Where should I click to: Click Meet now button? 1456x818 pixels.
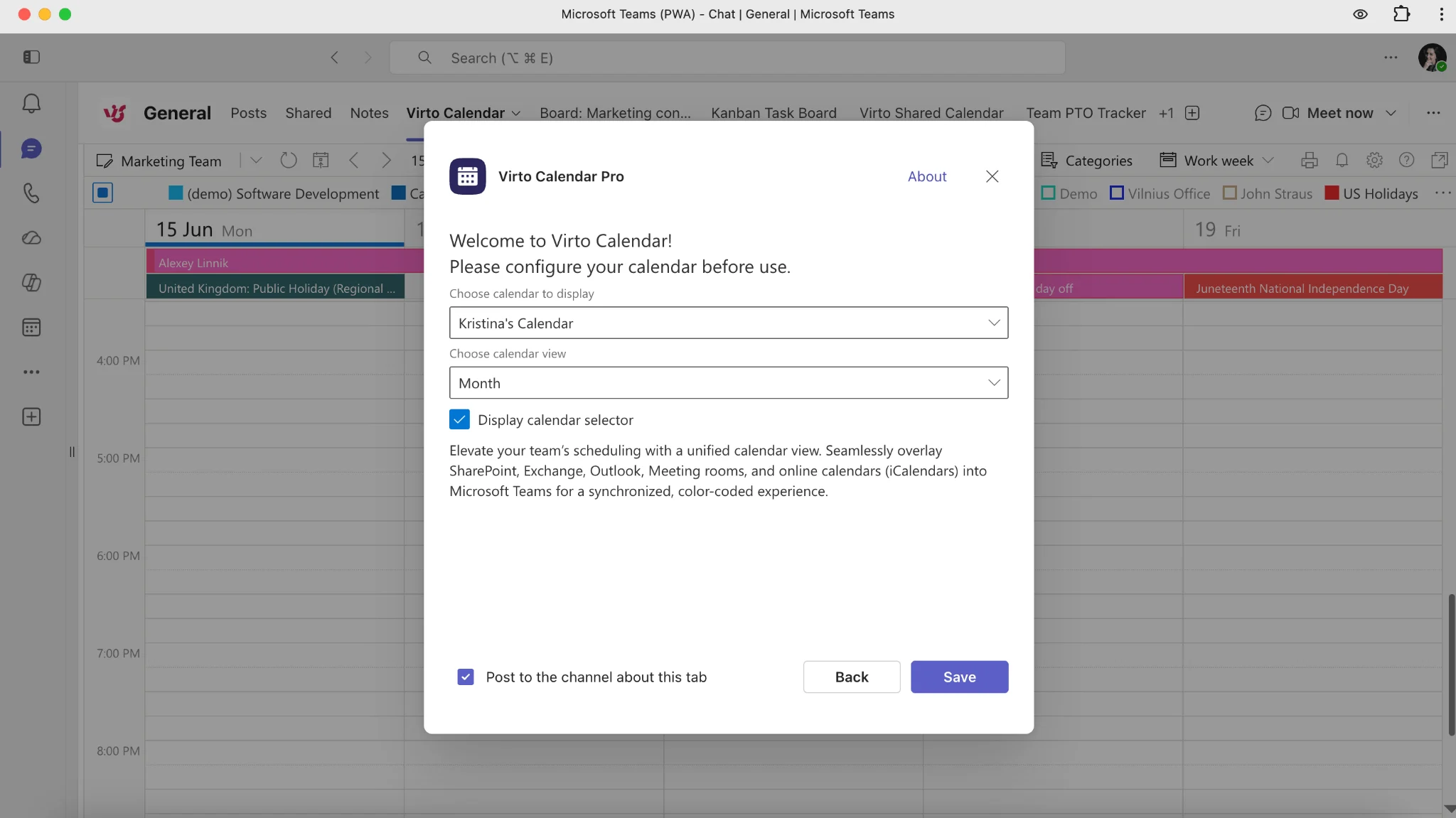(1327, 113)
